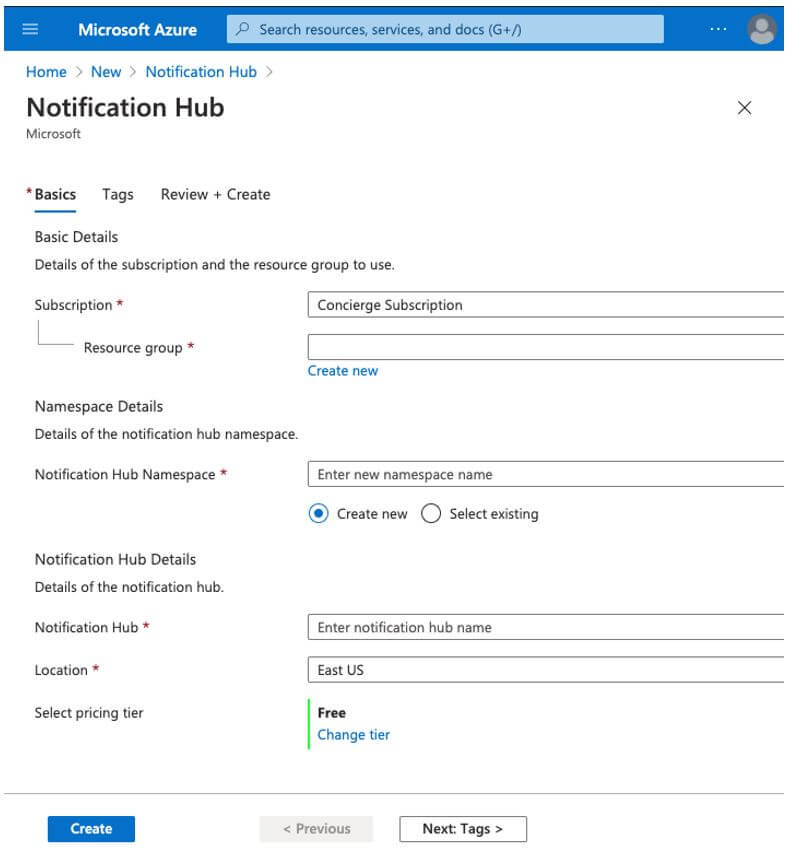This screenshot has width=795, height=852.
Task: Choose the Select existing radio option
Action: click(x=431, y=514)
